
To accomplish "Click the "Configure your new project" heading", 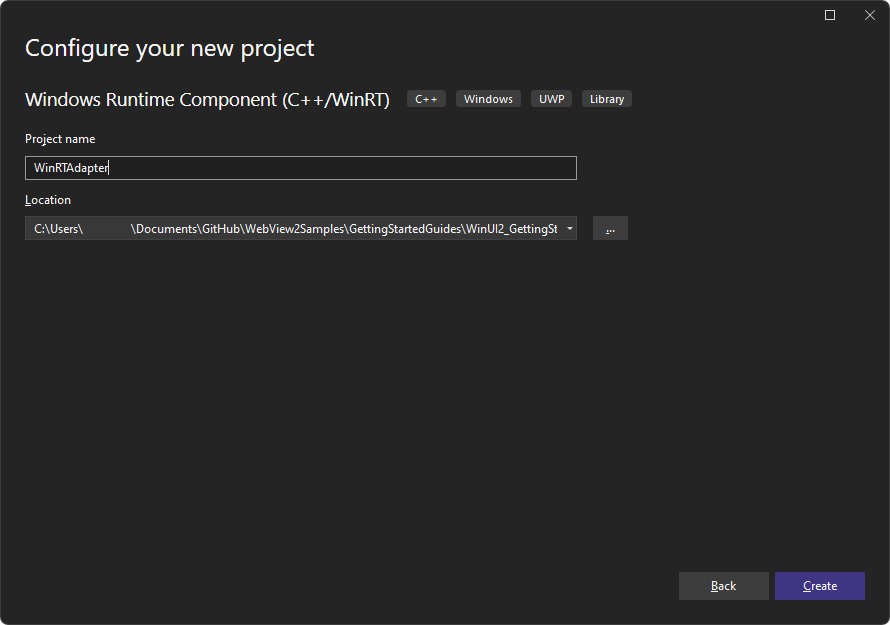I will (x=169, y=47).
